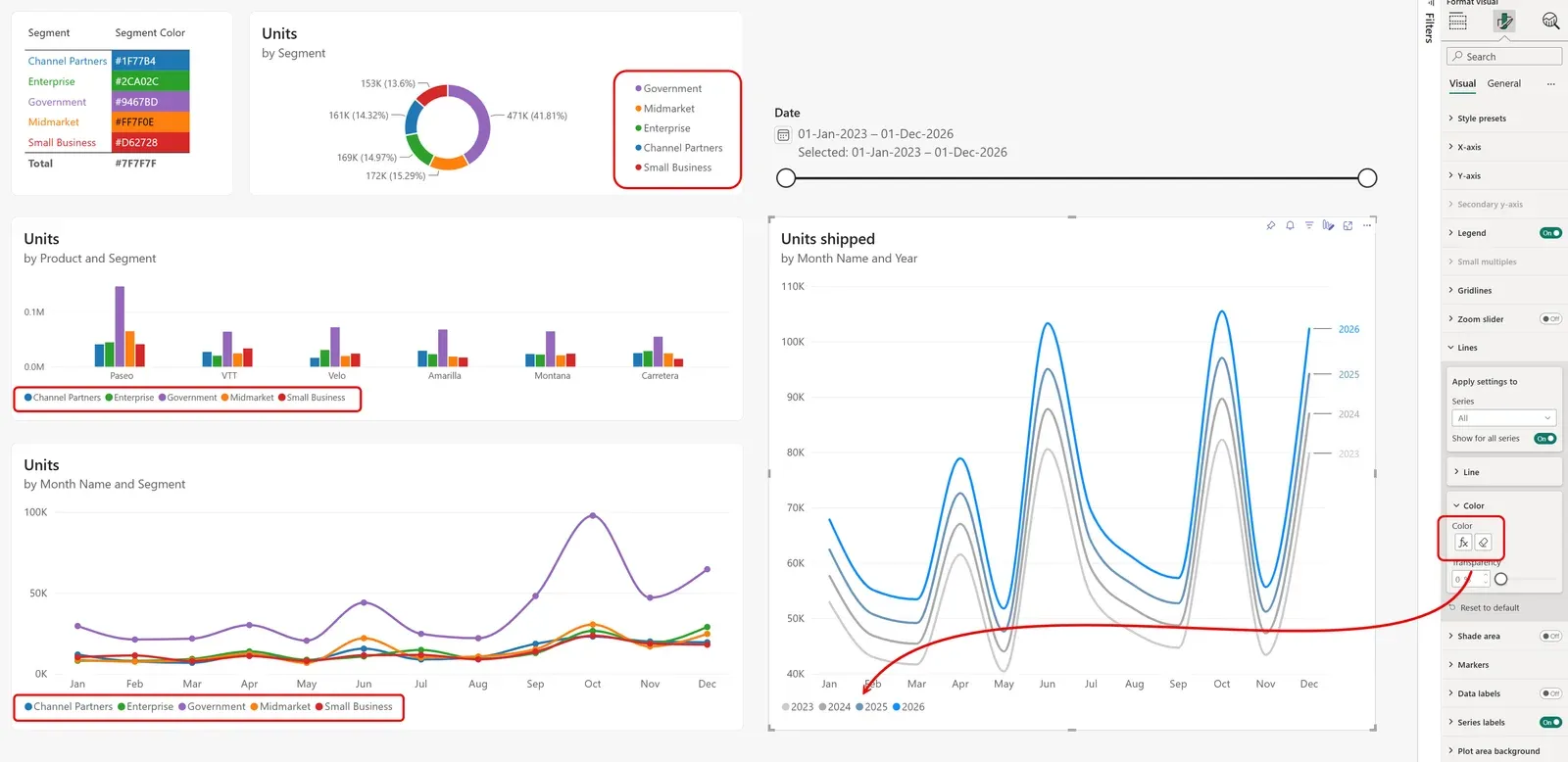Viewport: 1568px width, 762px height.
Task: Click the #FF7F0E orange color cell
Action: (150, 122)
